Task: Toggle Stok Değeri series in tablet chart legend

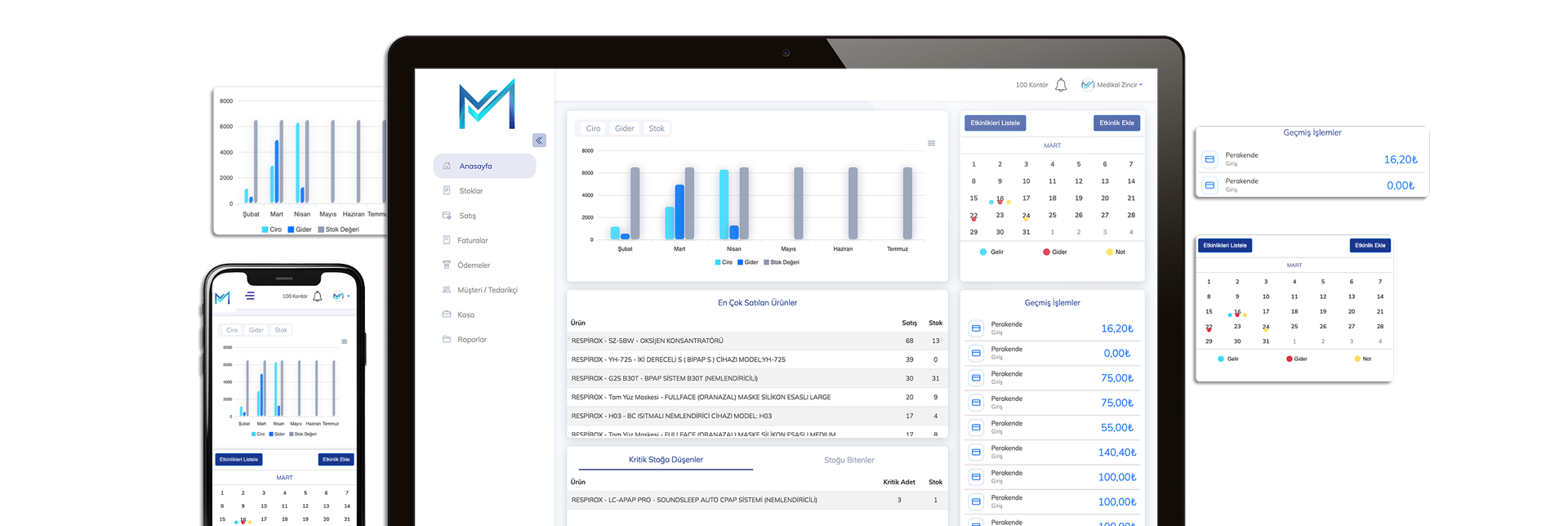Action: [781, 262]
